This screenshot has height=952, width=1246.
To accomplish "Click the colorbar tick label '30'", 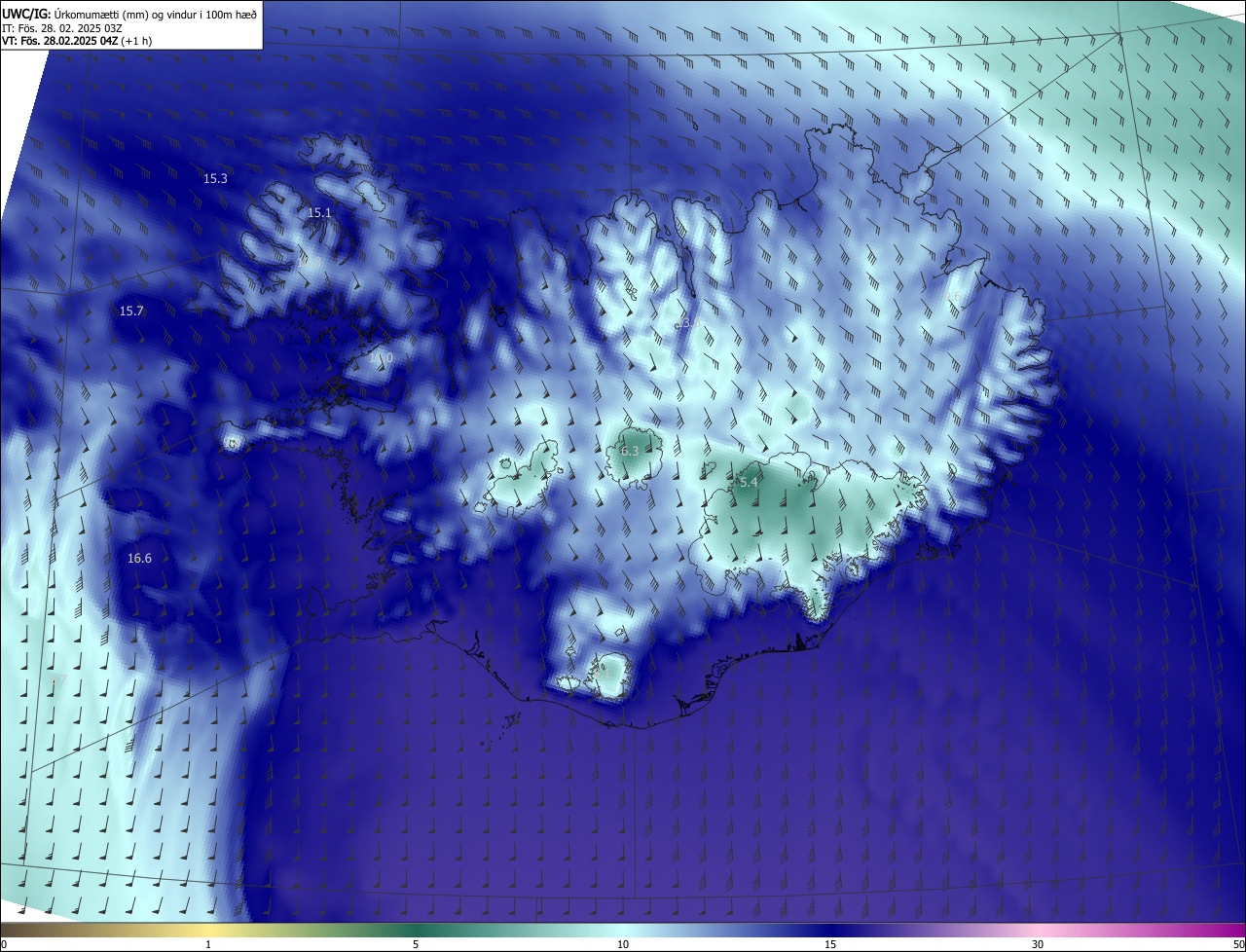I will click(1038, 944).
